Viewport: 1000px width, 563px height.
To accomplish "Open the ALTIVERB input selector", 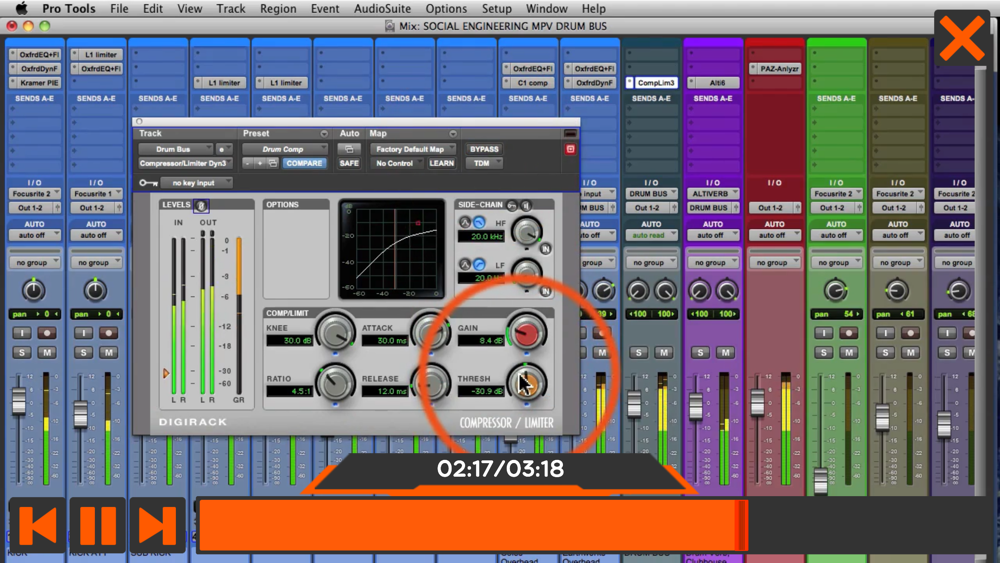I will click(712, 194).
